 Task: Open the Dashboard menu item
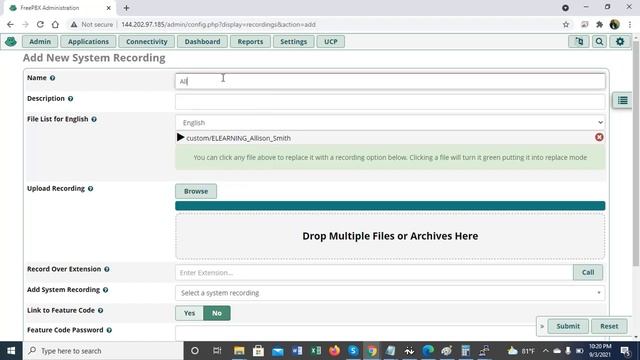[x=202, y=41]
